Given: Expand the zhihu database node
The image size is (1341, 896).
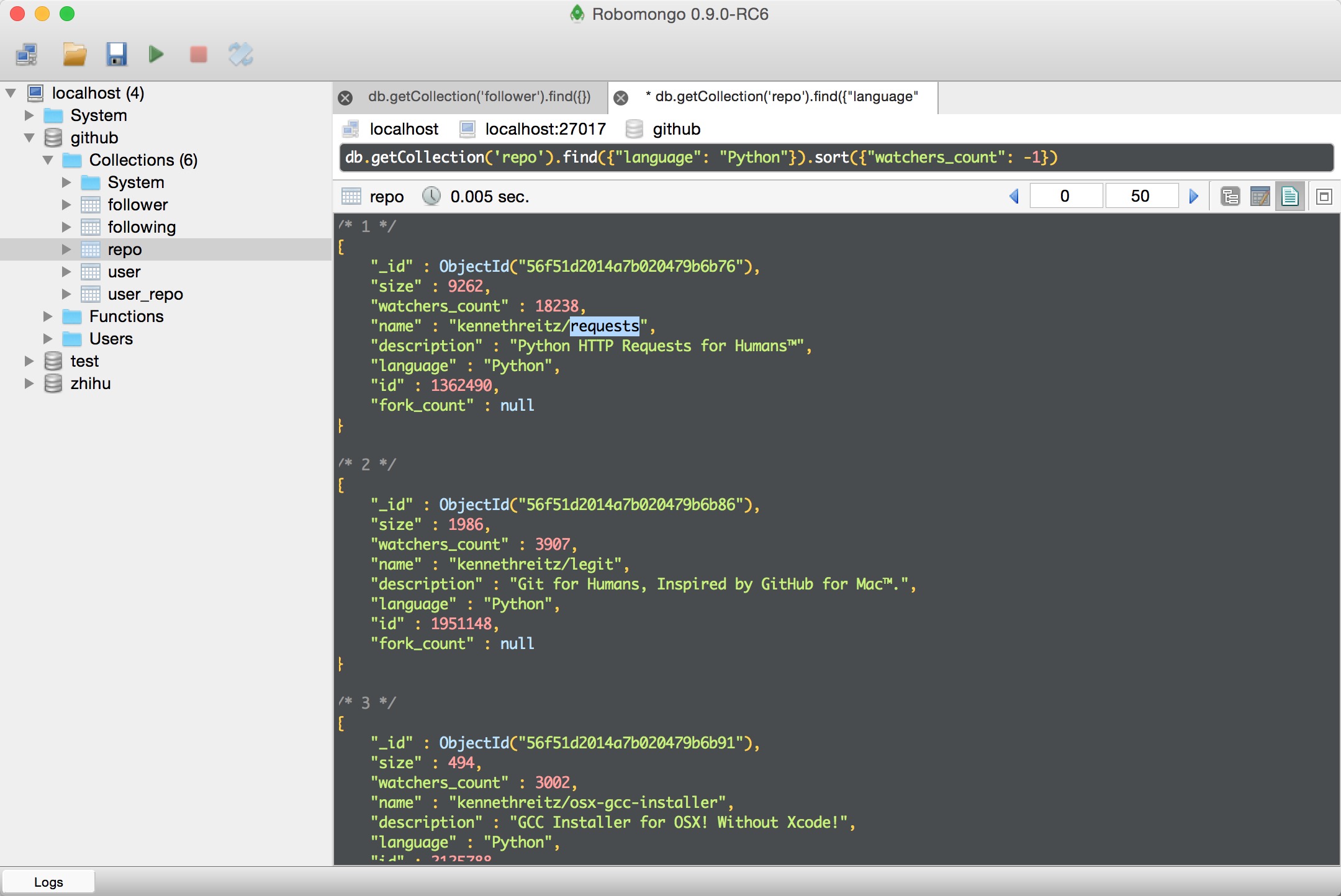Looking at the screenshot, I should tap(29, 383).
